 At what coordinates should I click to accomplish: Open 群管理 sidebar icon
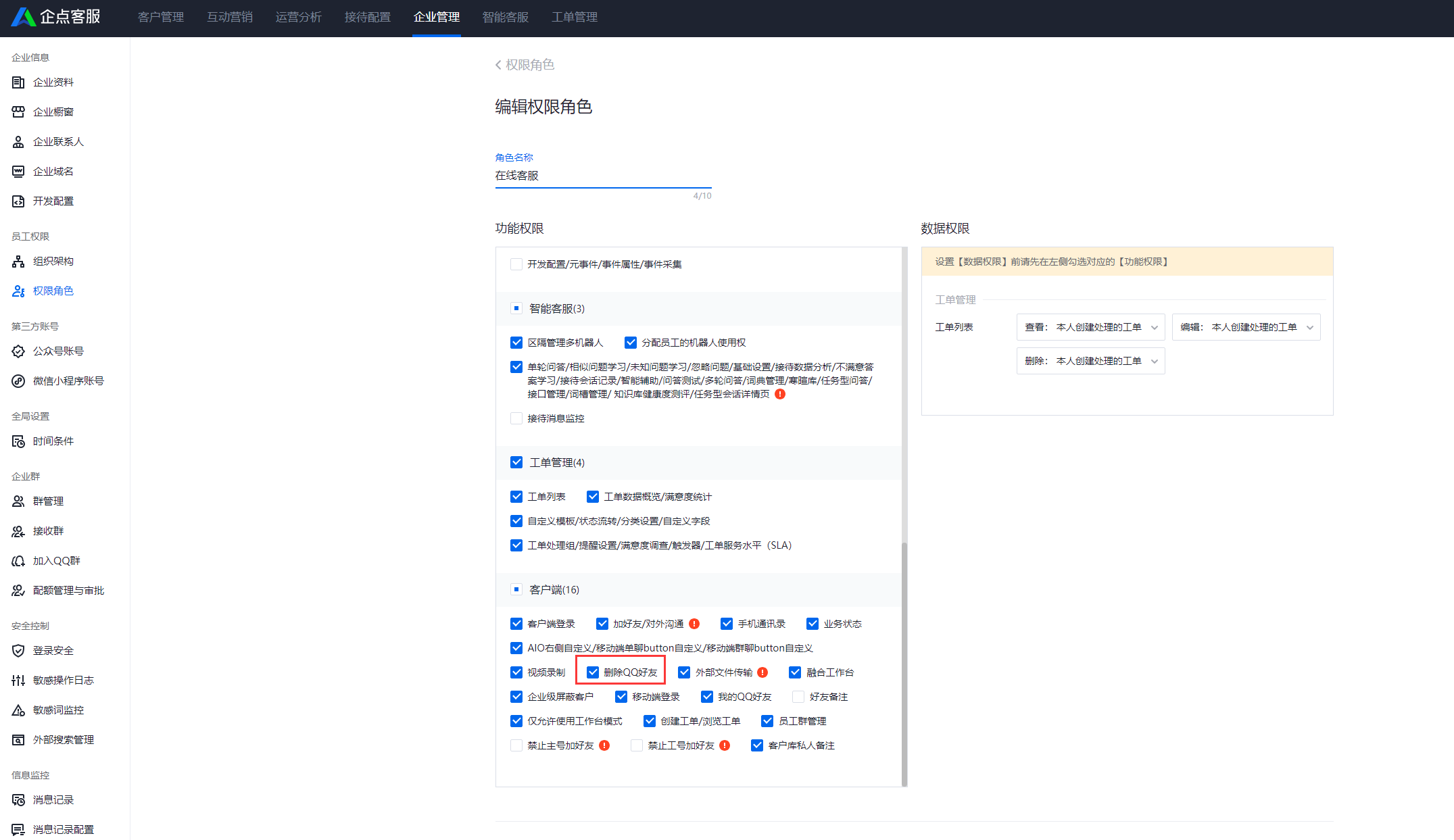click(x=18, y=501)
